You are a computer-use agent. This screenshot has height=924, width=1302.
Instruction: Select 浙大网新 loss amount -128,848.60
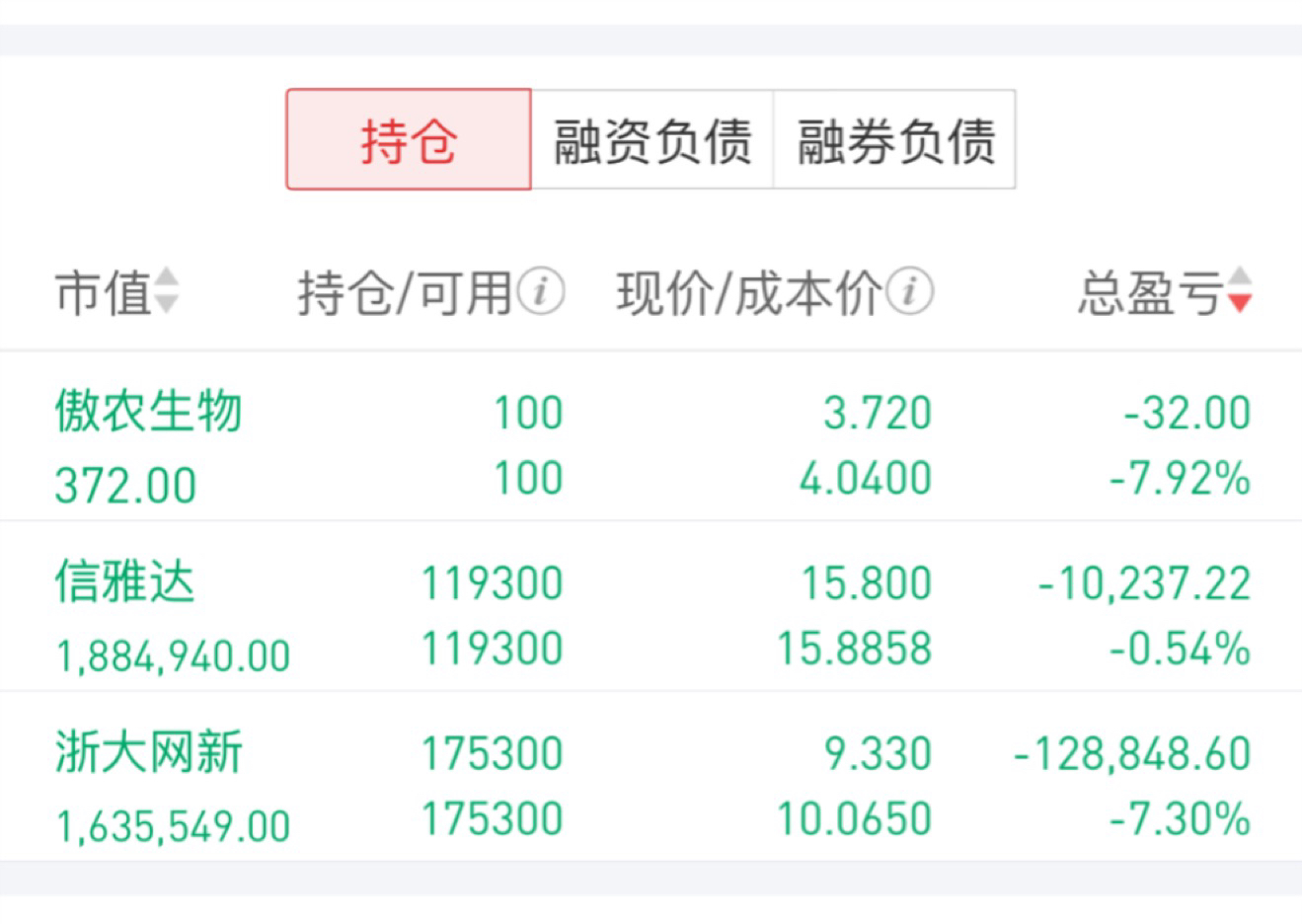tap(1133, 754)
